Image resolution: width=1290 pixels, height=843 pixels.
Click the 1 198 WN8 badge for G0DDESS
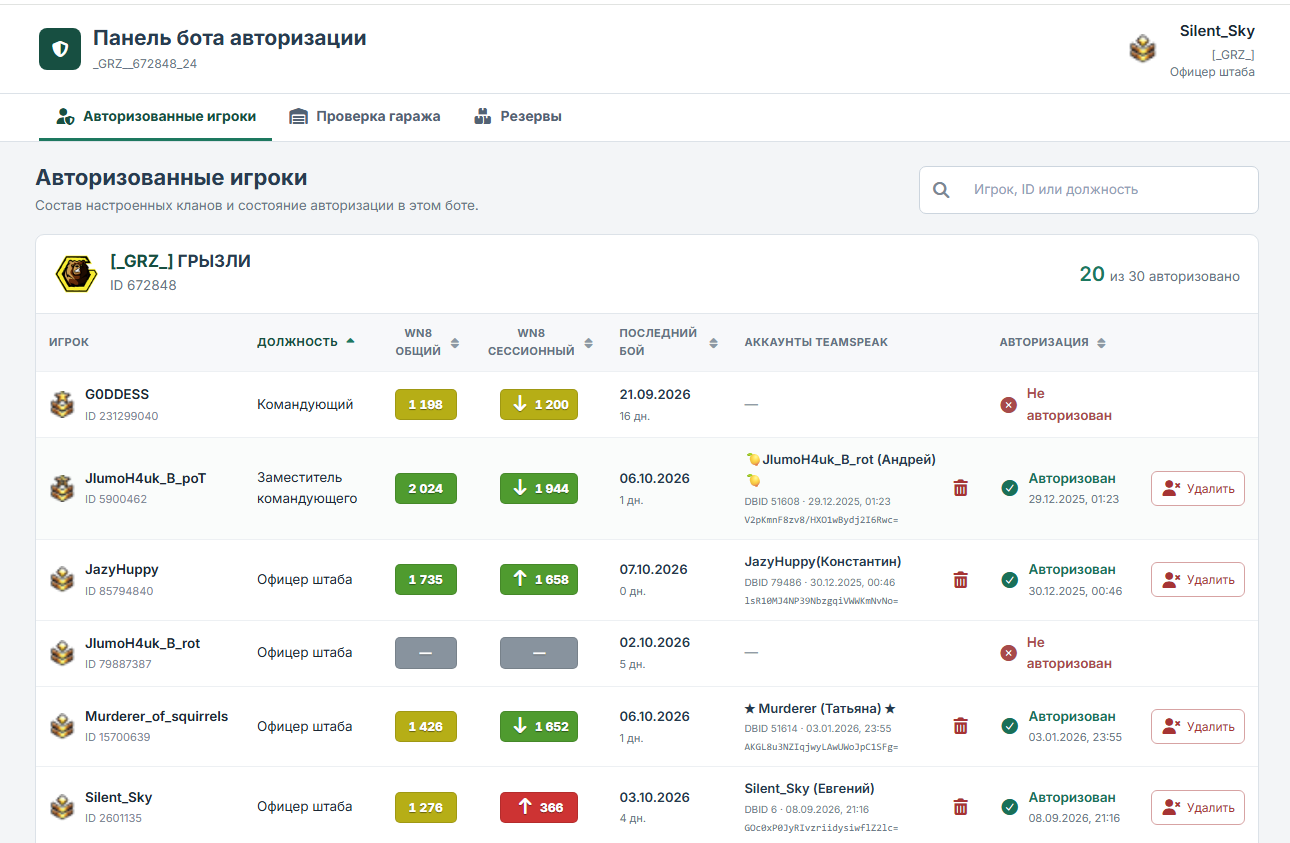pos(426,405)
